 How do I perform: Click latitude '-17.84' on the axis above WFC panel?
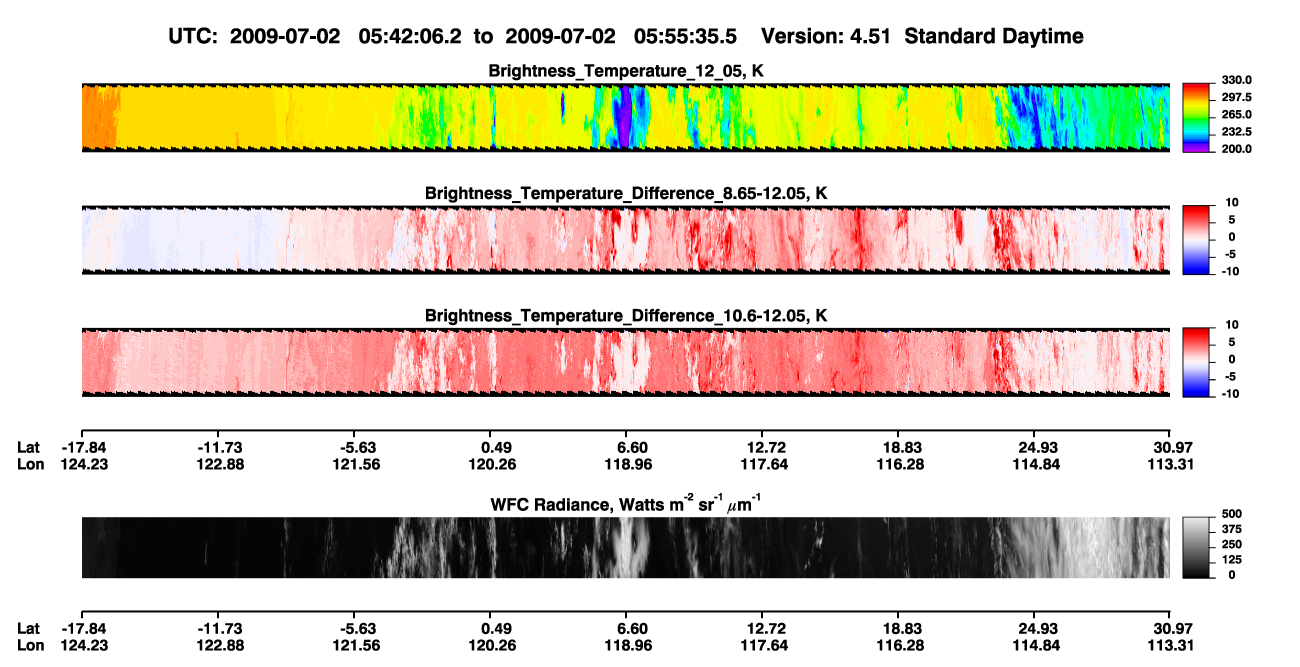pos(82,447)
